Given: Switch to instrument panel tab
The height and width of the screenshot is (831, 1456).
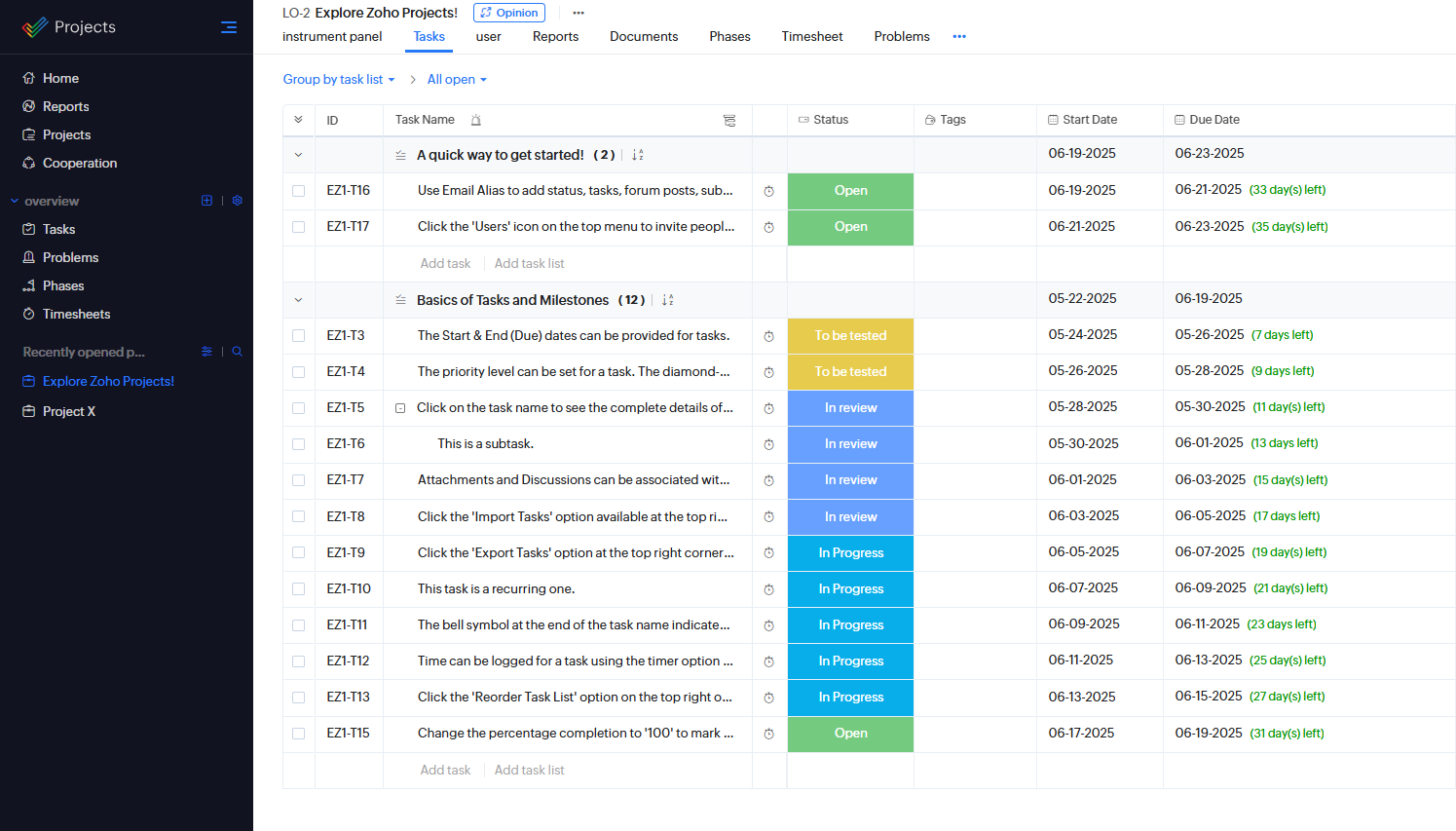Looking at the screenshot, I should point(332,36).
